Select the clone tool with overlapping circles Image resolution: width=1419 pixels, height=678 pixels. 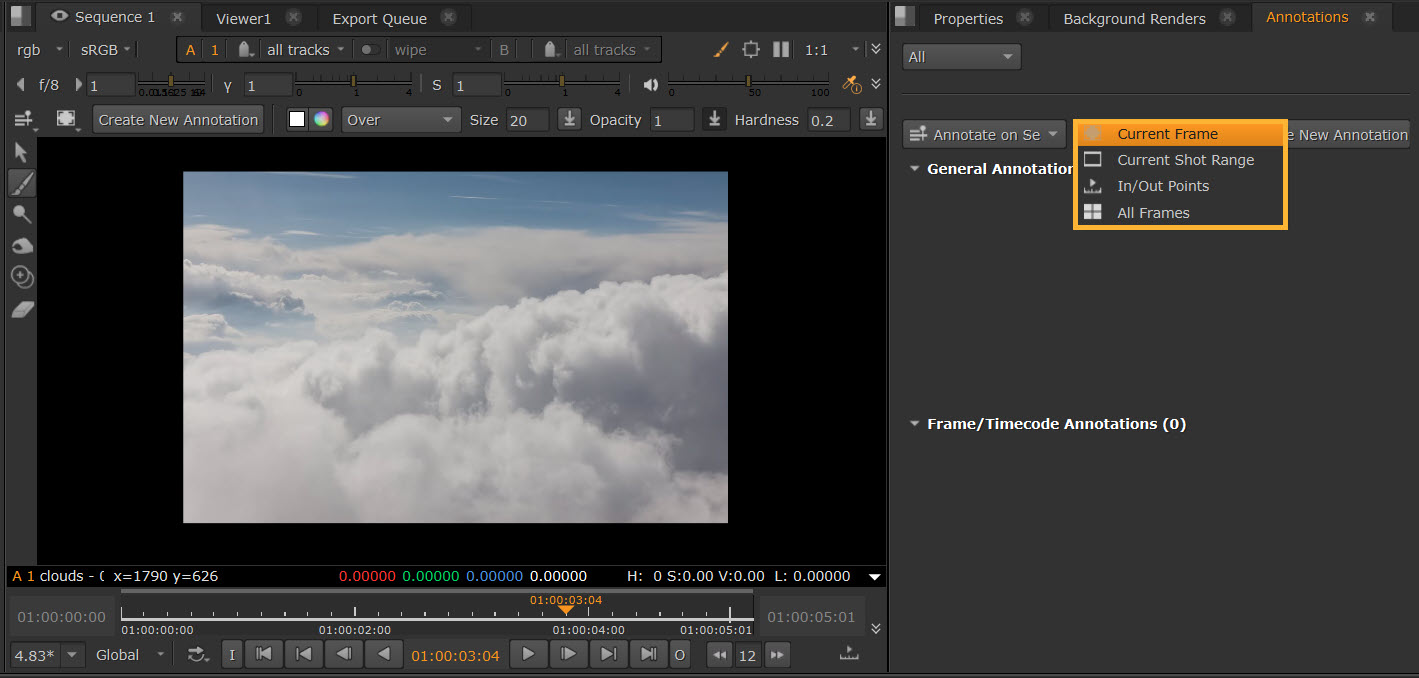pyautogui.click(x=21, y=277)
